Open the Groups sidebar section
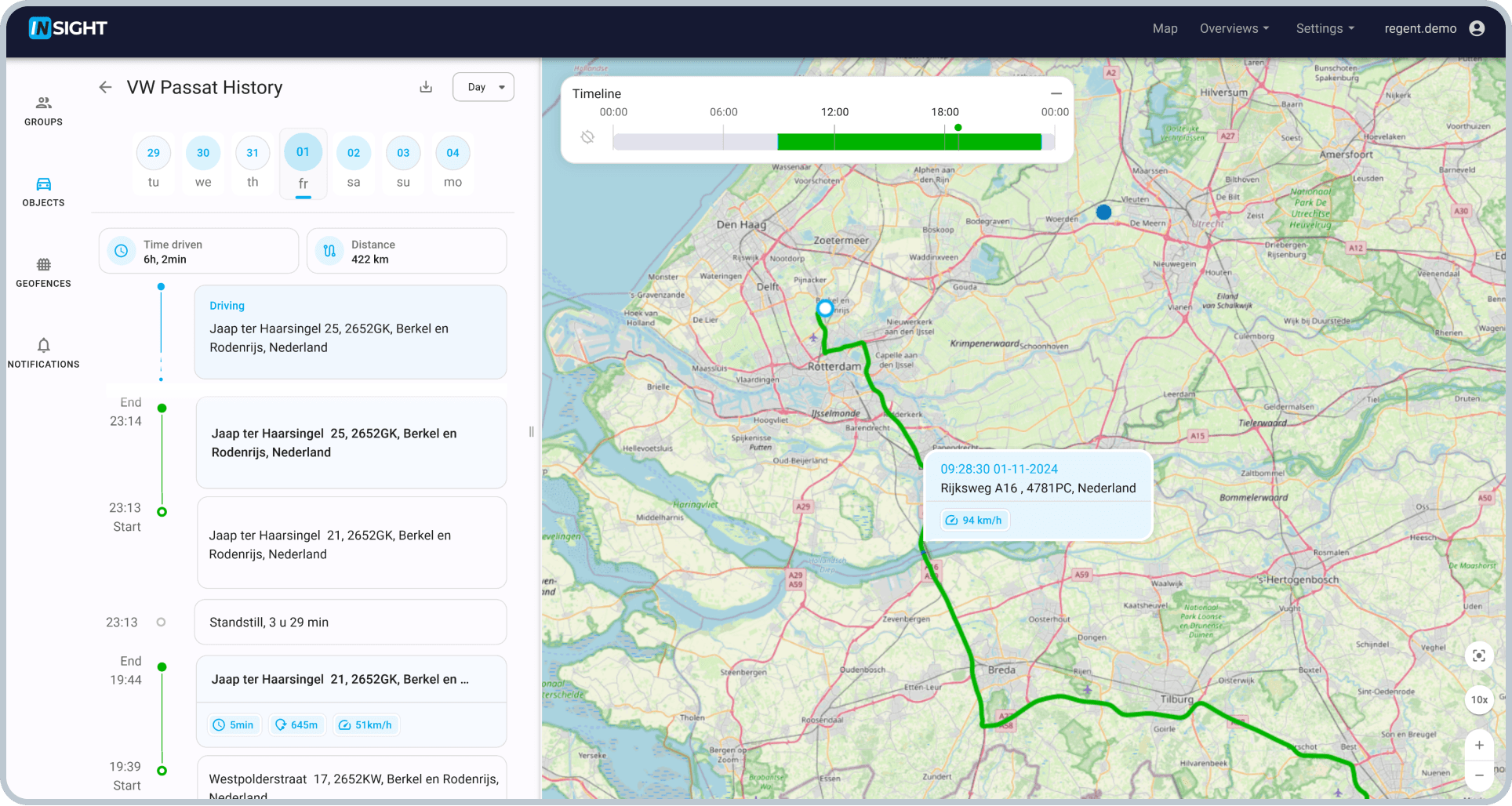 [x=43, y=111]
